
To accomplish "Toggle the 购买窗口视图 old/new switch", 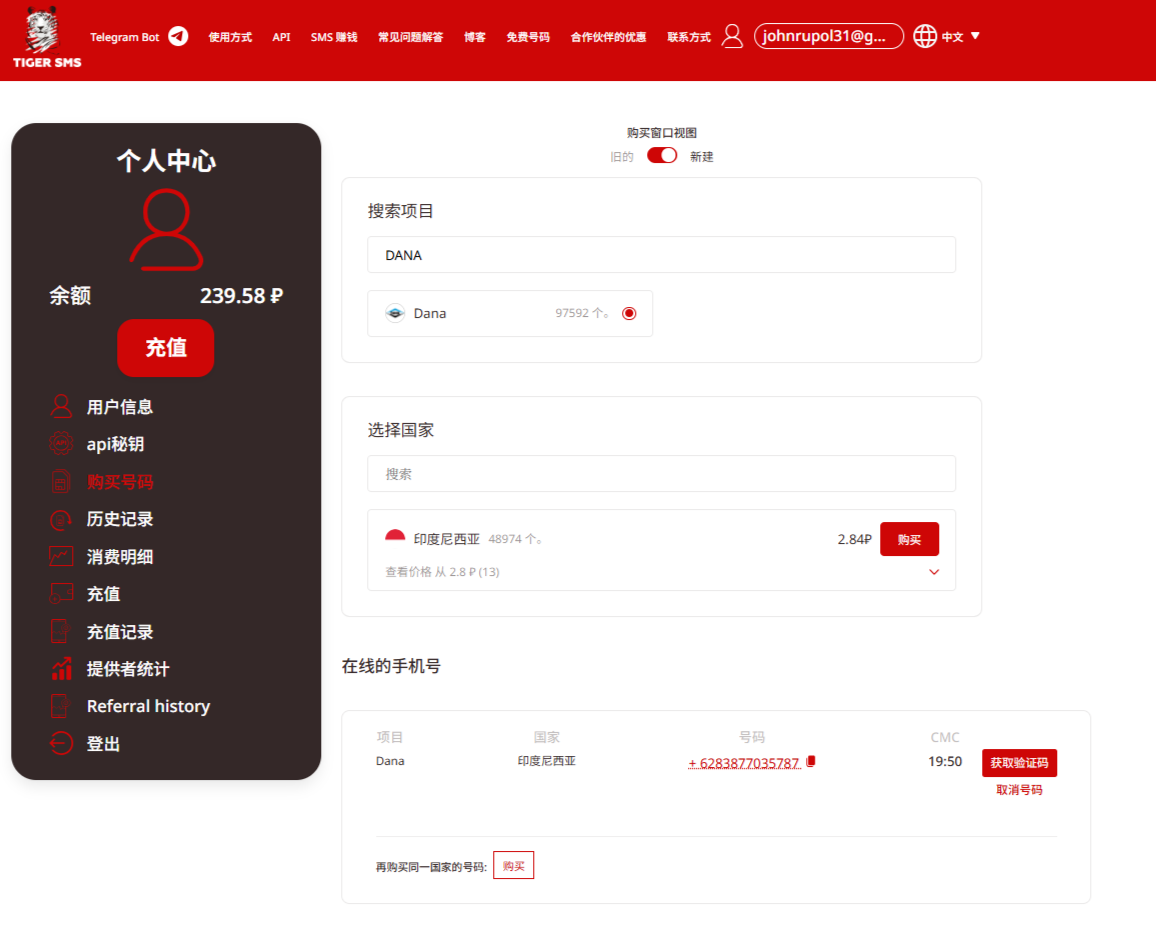I will (x=661, y=155).
